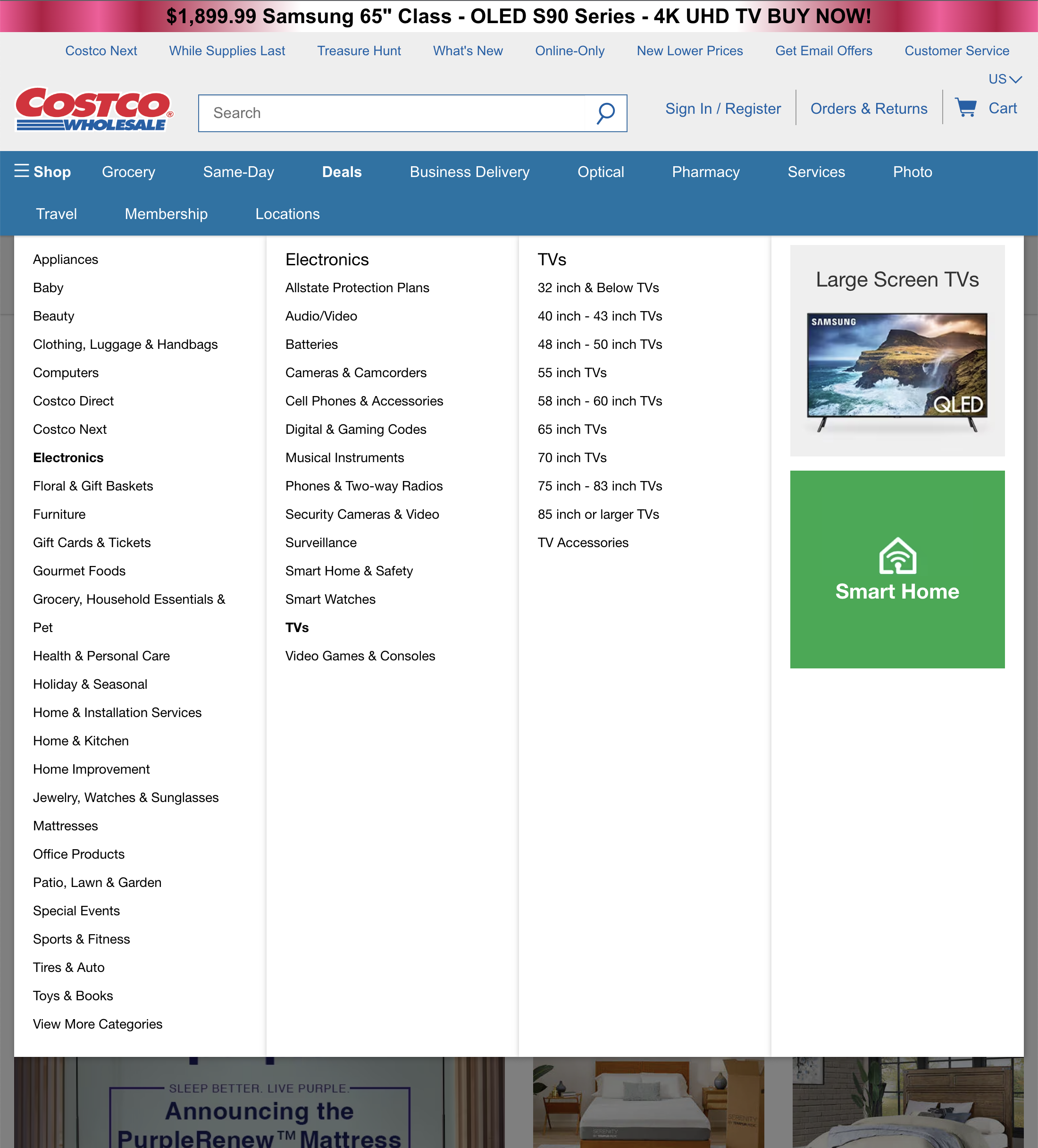The image size is (1038, 1148).
Task: Open the 65 inch TVs category
Action: coord(571,430)
